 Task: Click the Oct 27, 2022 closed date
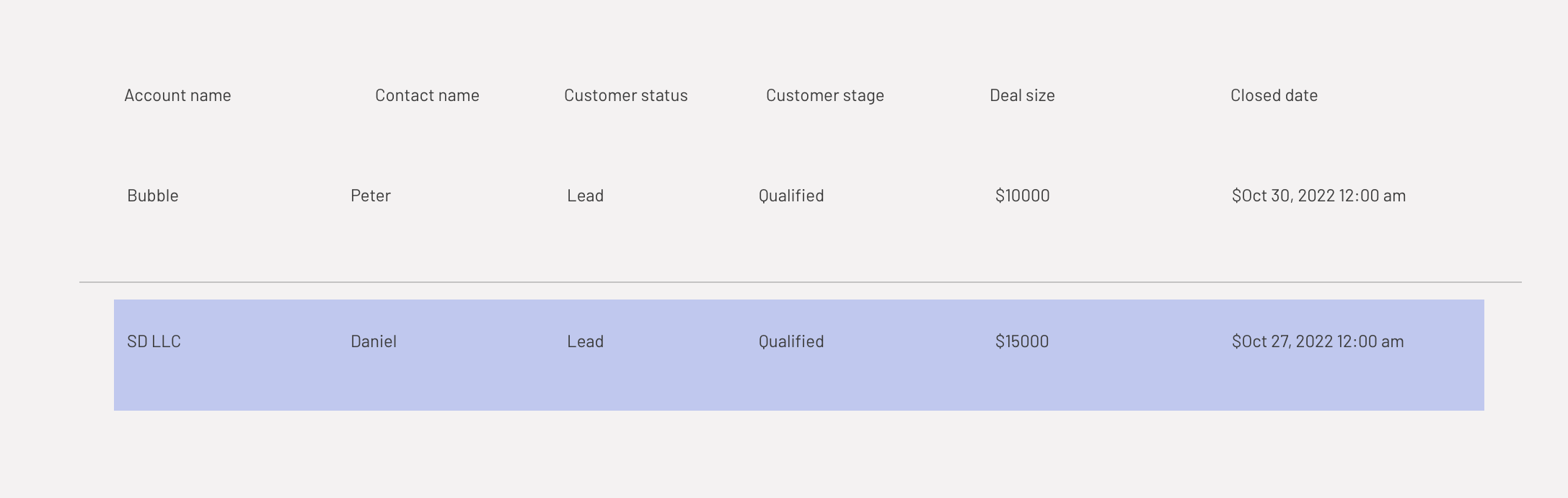[1318, 341]
